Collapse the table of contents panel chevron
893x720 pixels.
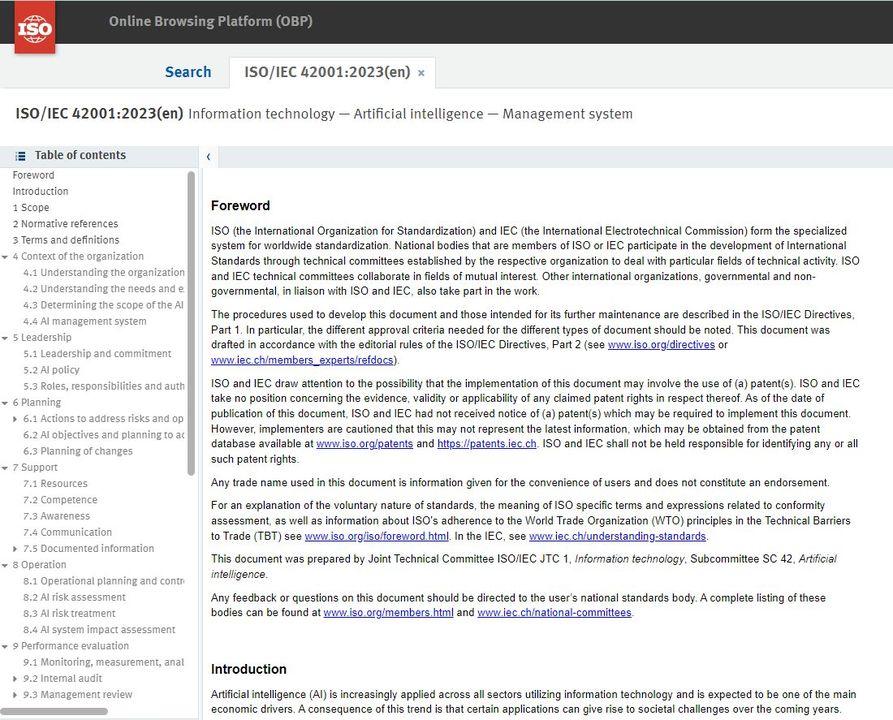tap(208, 157)
